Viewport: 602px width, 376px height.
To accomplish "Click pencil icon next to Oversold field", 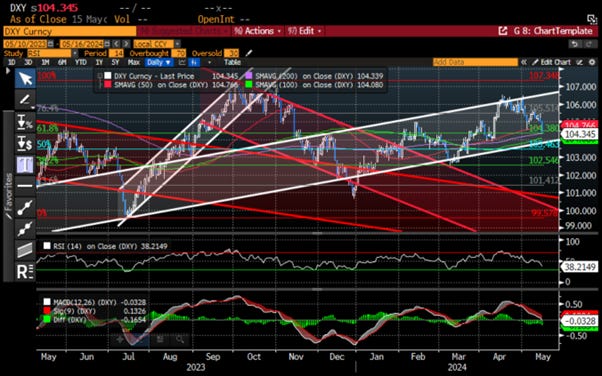I will pos(249,53).
